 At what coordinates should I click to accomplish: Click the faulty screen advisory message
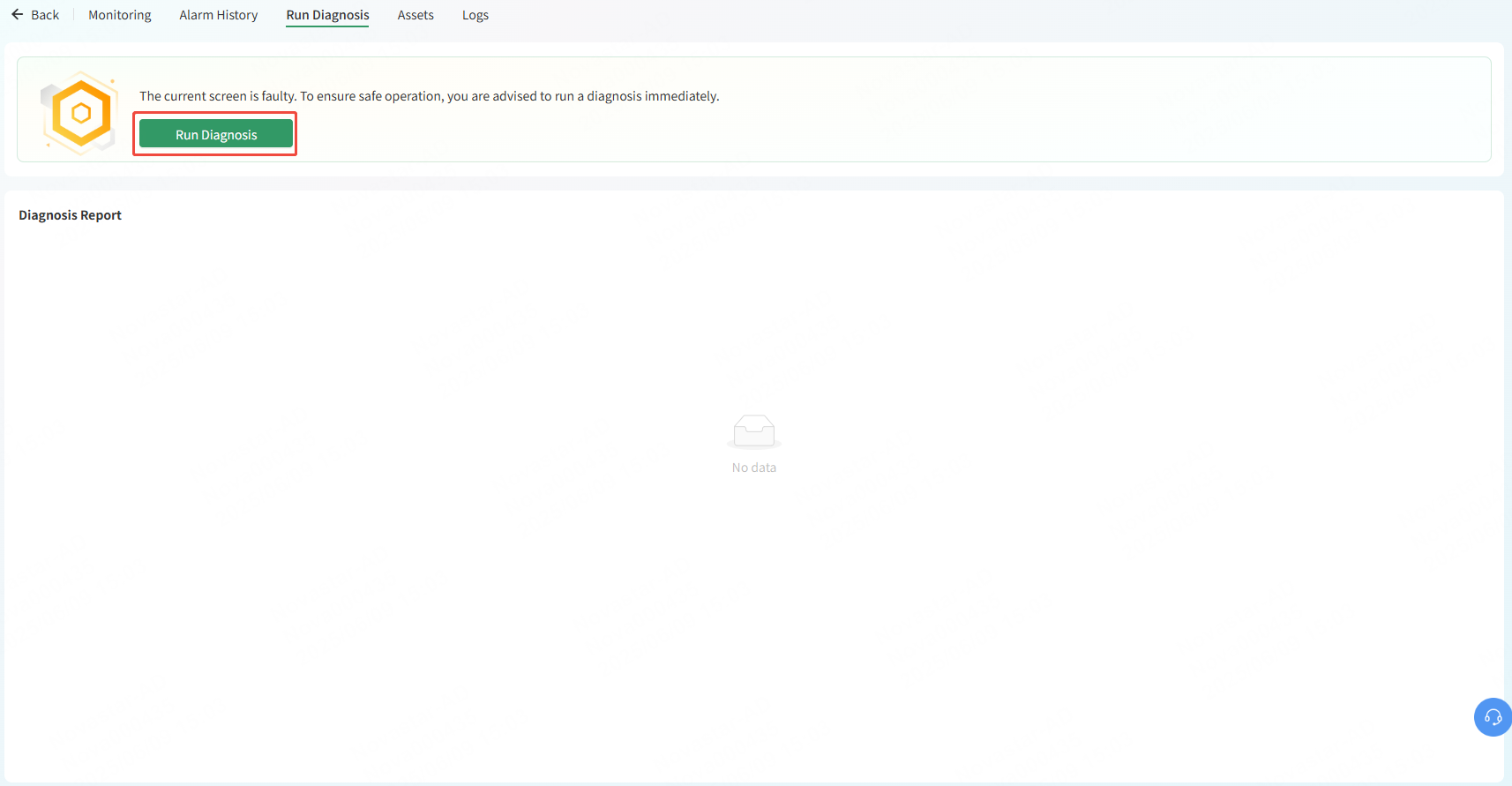[x=430, y=96]
